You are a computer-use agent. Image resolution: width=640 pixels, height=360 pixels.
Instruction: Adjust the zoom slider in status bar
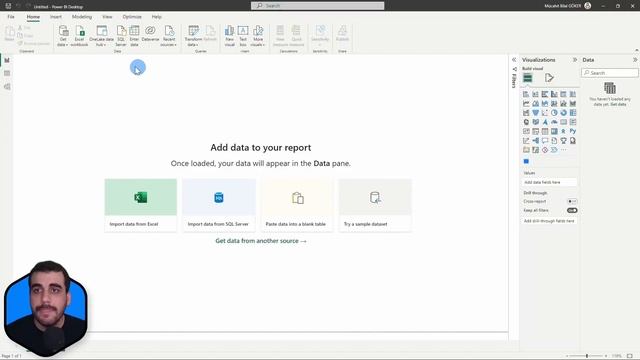(587, 356)
